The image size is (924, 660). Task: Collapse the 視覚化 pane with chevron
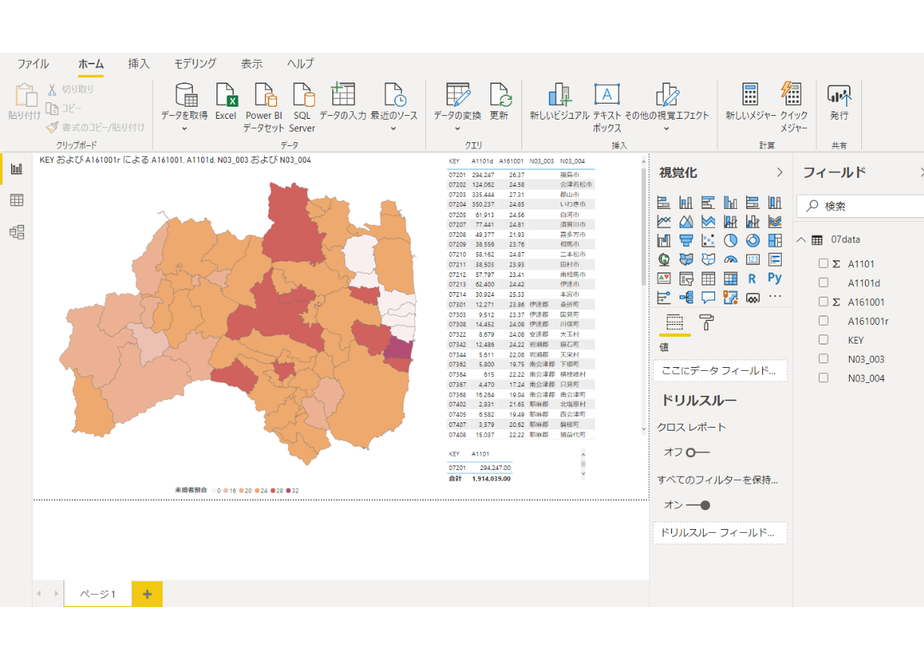780,172
